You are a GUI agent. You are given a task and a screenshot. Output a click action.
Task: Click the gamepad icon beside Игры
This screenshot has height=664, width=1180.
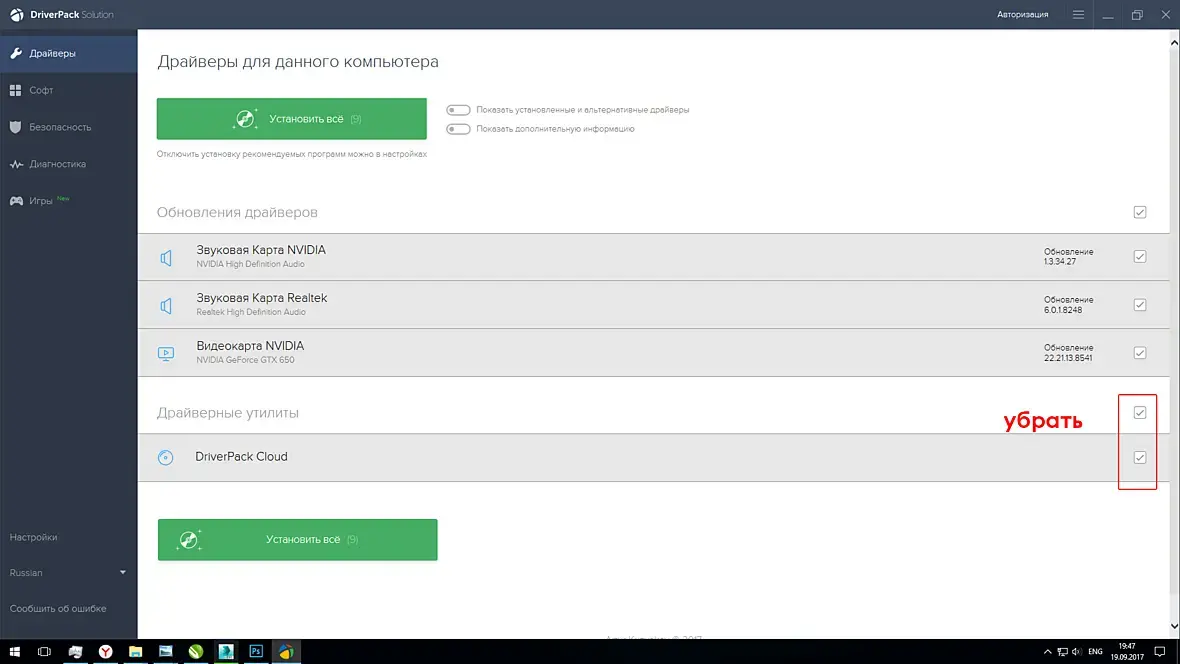coord(16,201)
